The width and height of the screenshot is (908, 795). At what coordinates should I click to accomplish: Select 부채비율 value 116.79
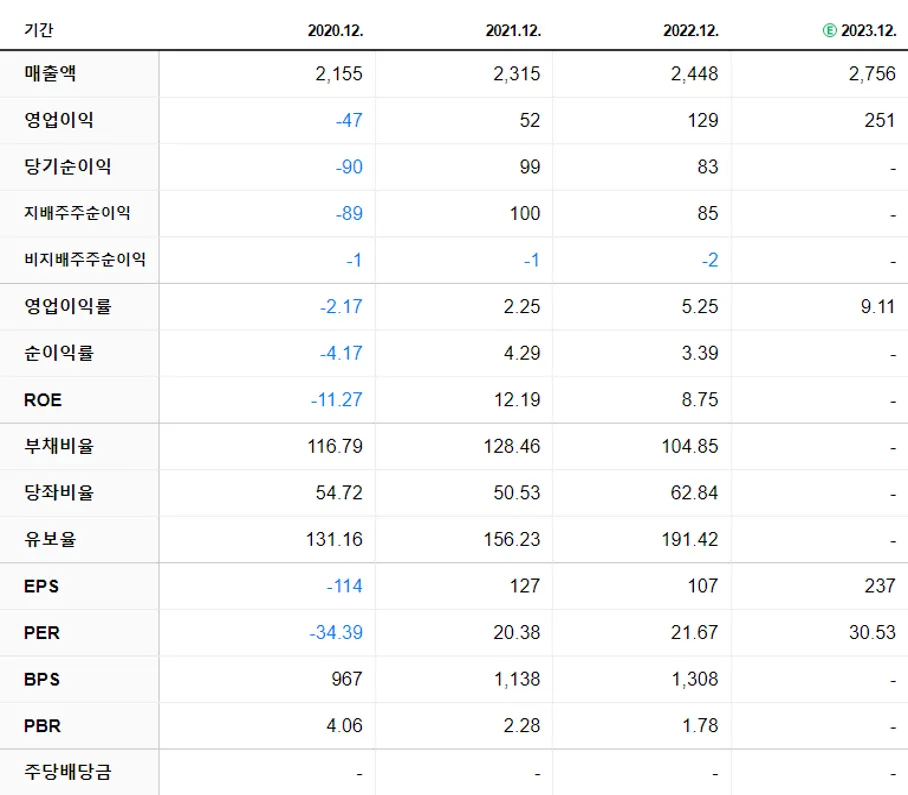pos(335,446)
